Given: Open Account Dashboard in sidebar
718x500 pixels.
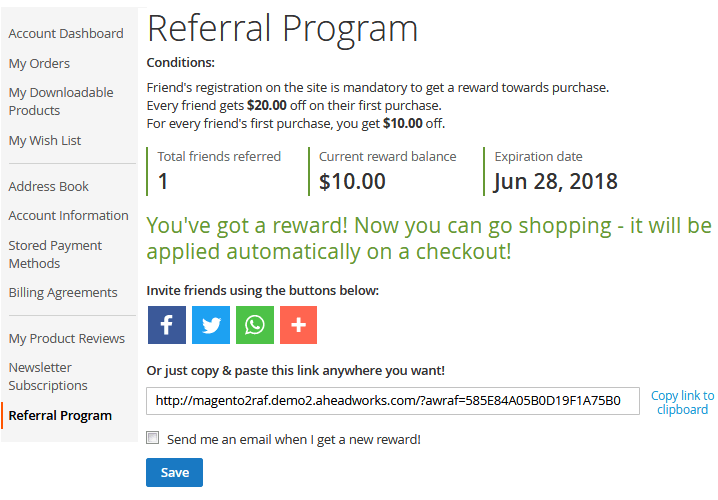Looking at the screenshot, I should 66,33.
